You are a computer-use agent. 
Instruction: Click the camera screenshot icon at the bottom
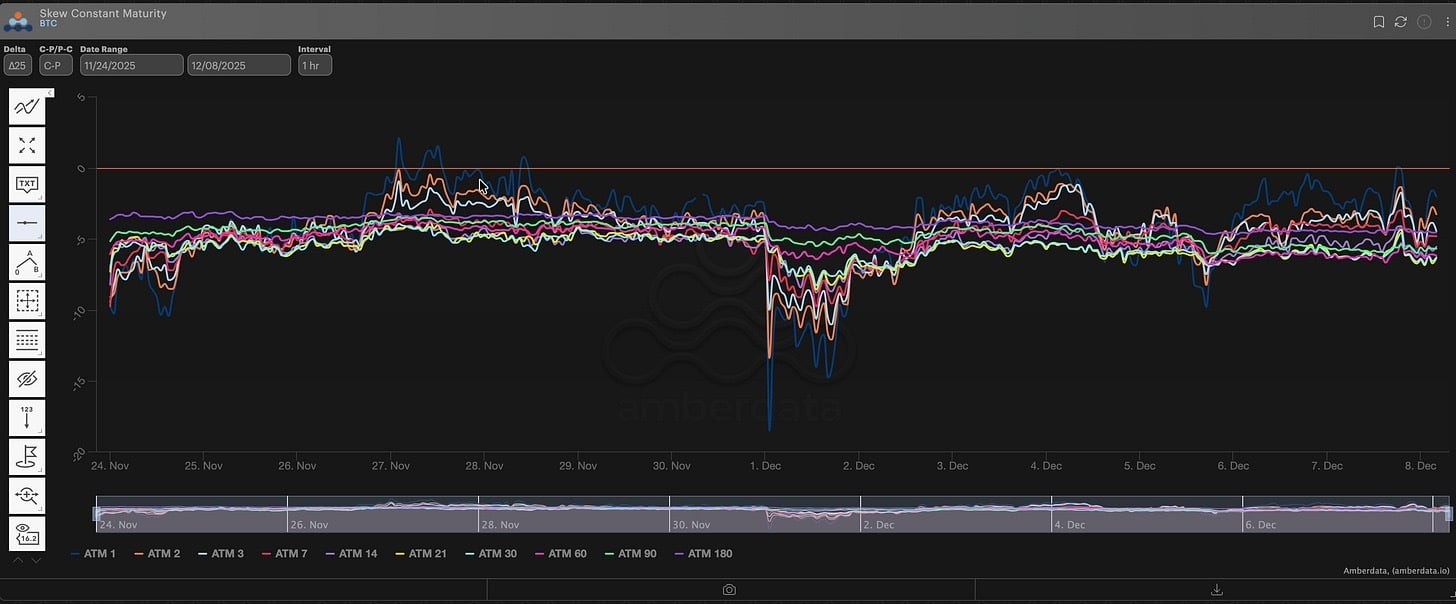728,590
